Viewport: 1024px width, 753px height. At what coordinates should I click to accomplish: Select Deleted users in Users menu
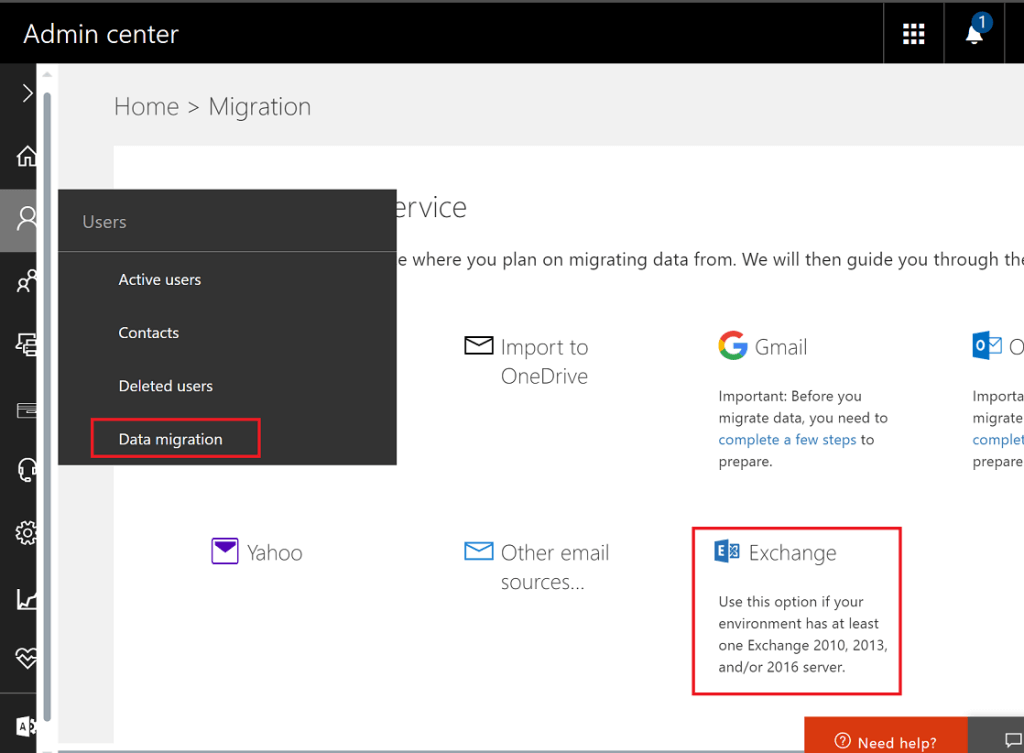pos(165,386)
